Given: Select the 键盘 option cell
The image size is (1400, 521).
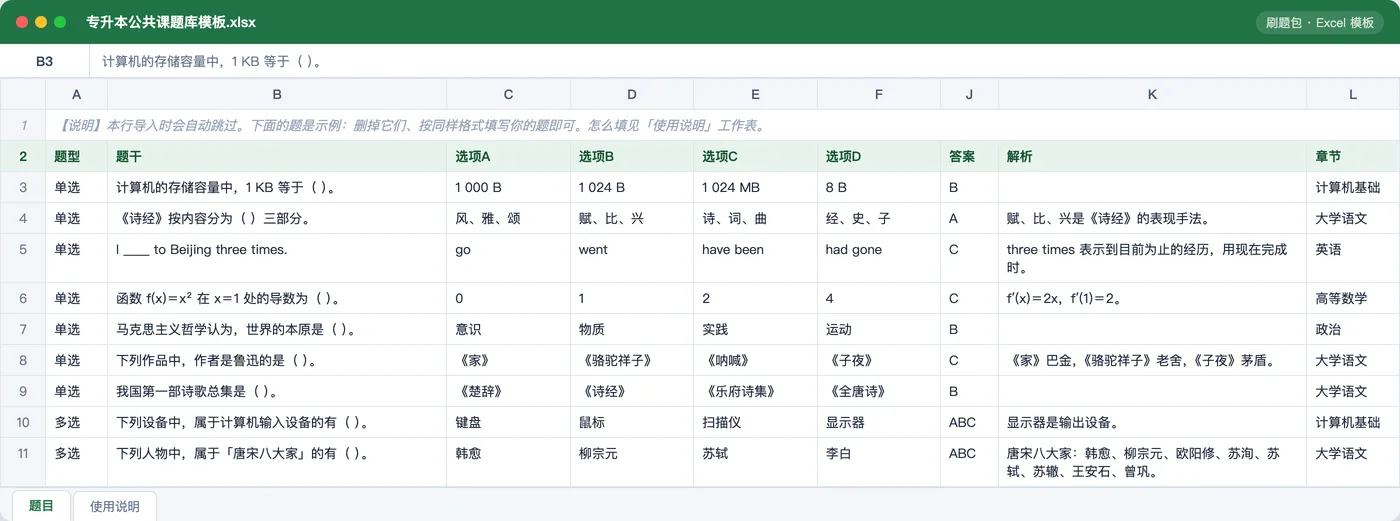Looking at the screenshot, I should tap(508, 422).
